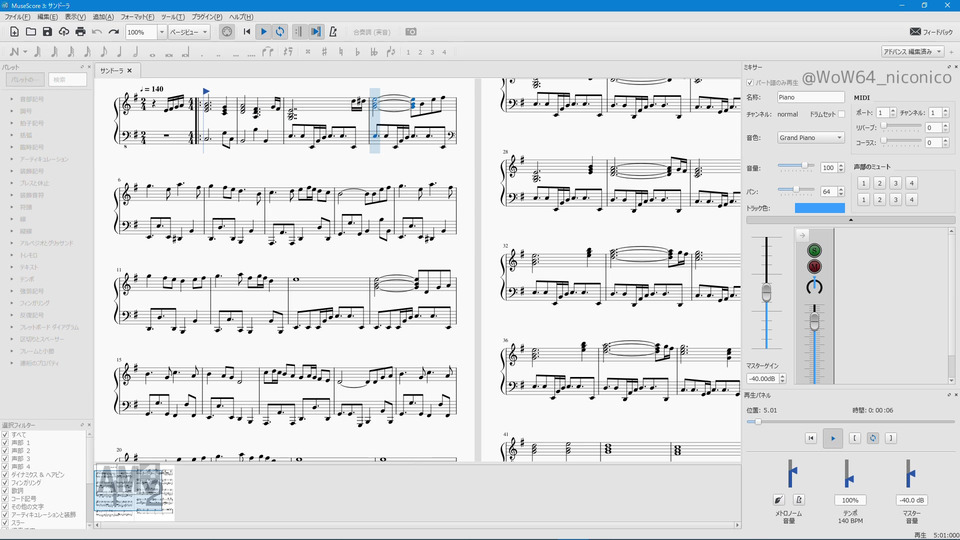Solo the Piano channel with the S button
Viewport: 960px width, 540px height.
click(x=814, y=250)
